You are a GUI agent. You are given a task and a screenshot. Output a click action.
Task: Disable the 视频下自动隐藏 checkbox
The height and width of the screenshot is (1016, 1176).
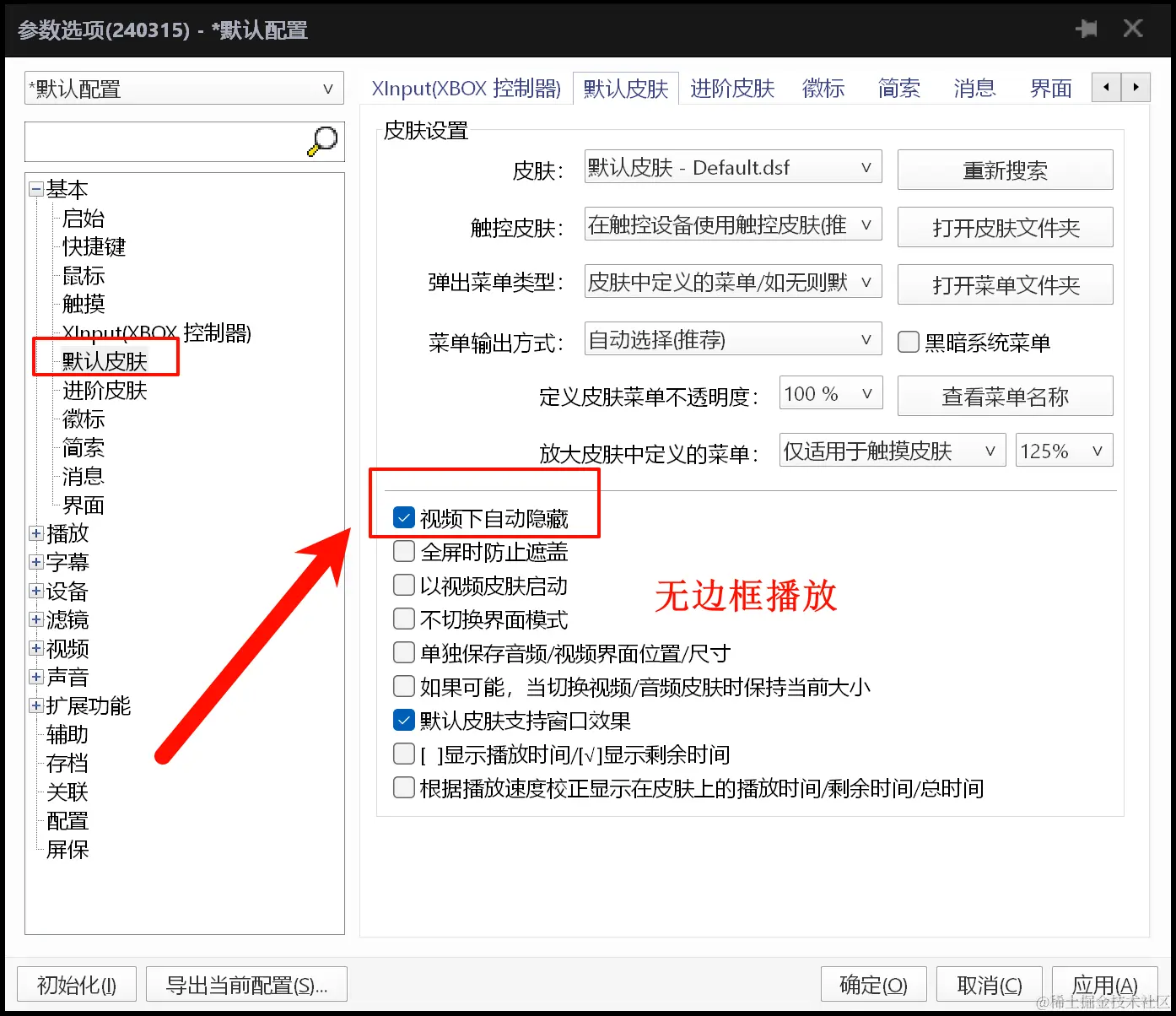point(403,517)
